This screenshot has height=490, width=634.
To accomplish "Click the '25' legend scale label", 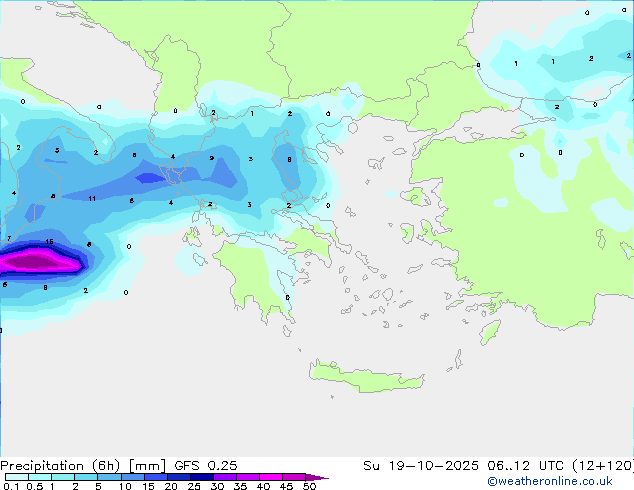I will pyautogui.click(x=194, y=486).
